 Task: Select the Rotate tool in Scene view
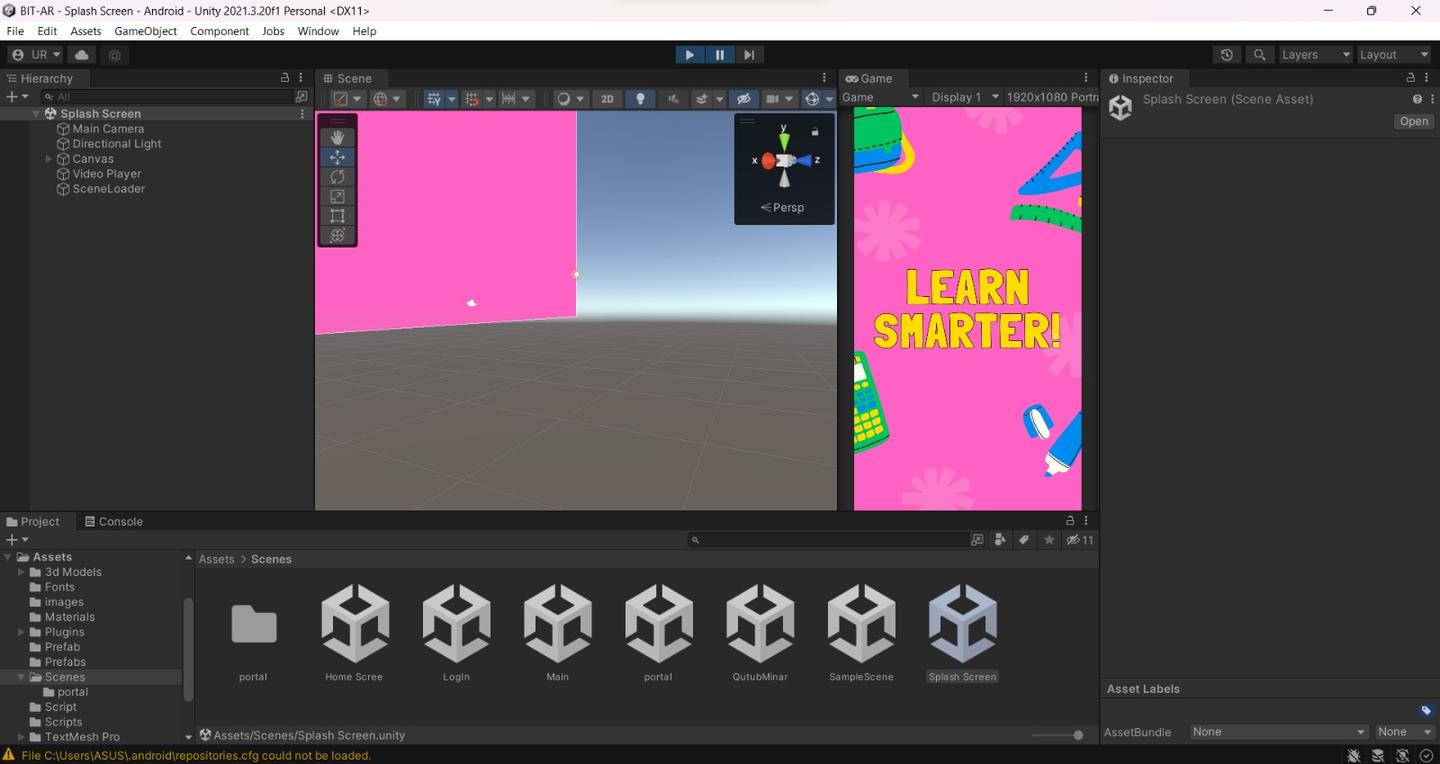pyautogui.click(x=337, y=176)
